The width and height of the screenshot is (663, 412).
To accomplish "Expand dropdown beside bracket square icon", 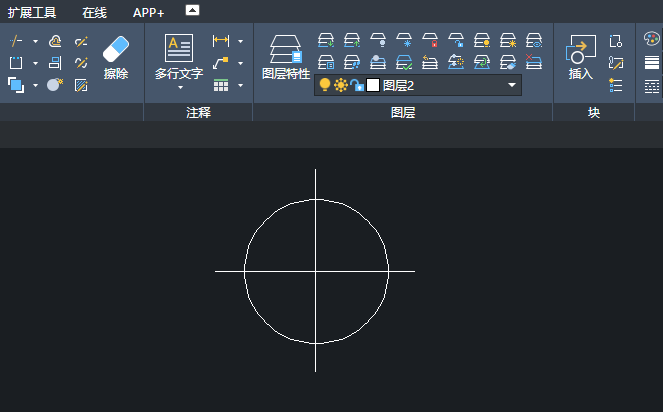I will coord(36,63).
